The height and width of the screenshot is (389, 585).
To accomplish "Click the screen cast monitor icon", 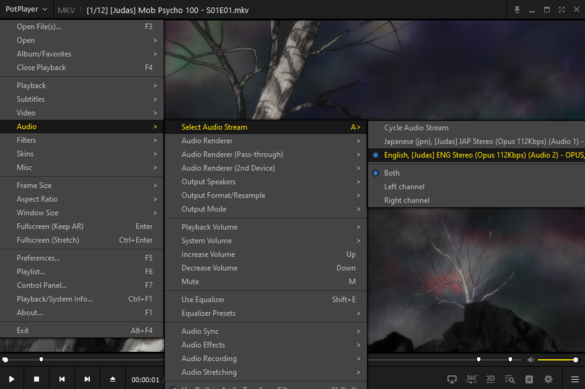I will 452,379.
